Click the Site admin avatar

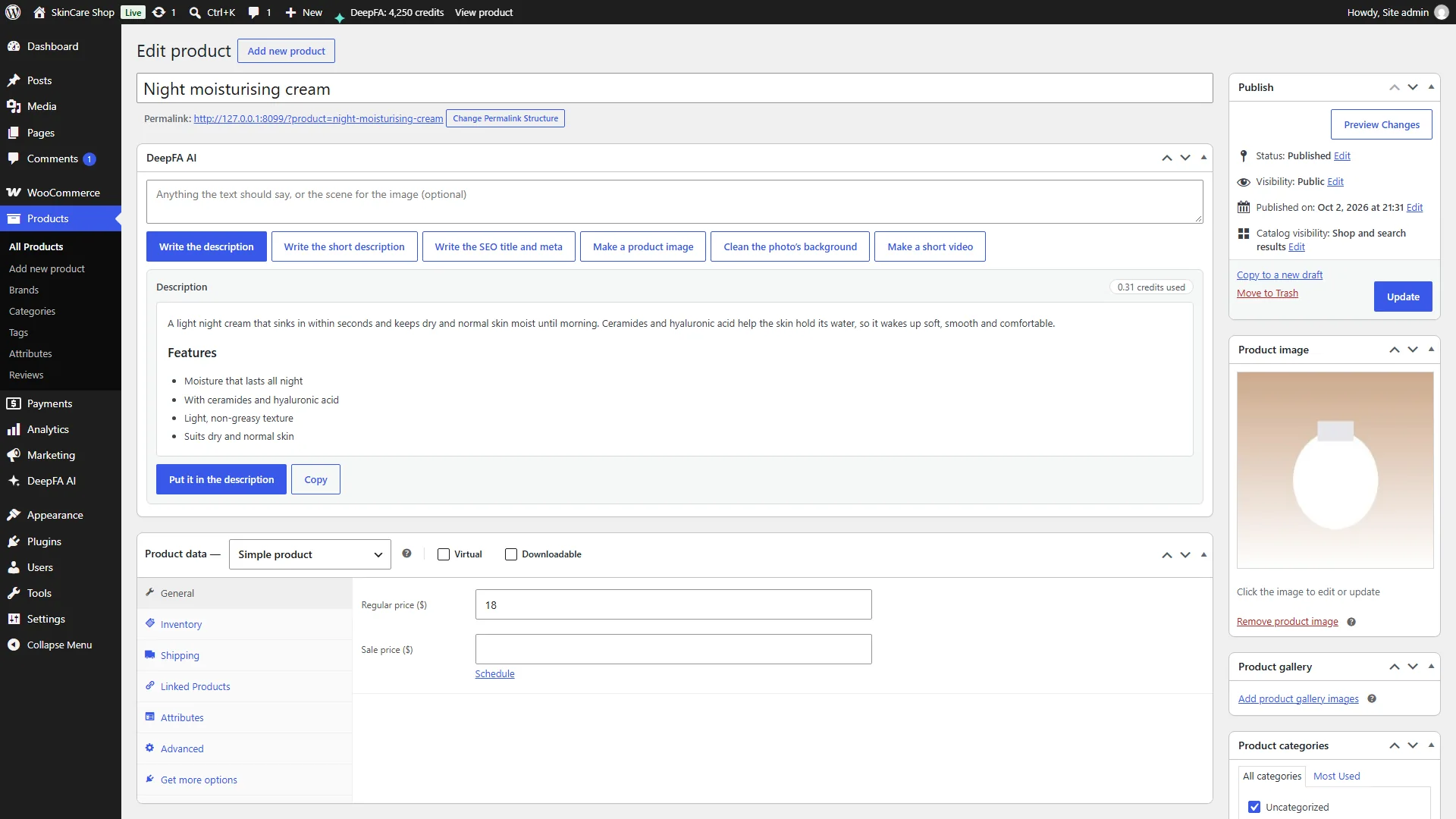click(x=1442, y=12)
